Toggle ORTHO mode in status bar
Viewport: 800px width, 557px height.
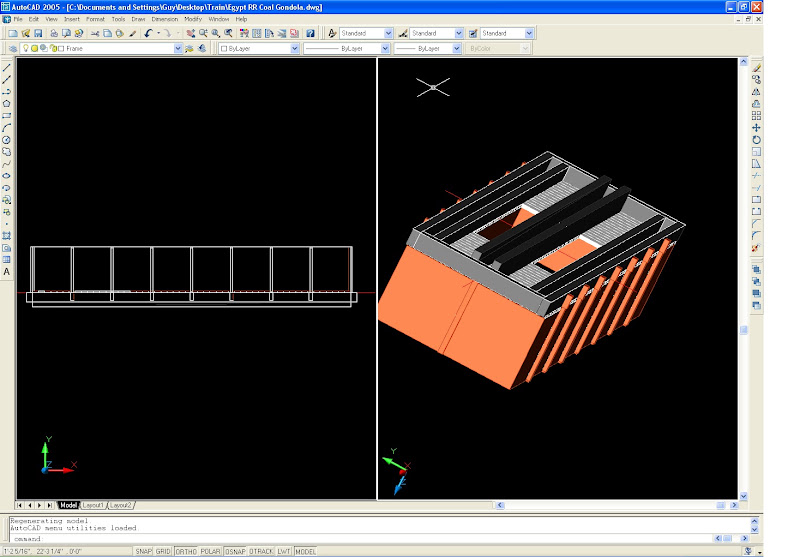point(186,551)
